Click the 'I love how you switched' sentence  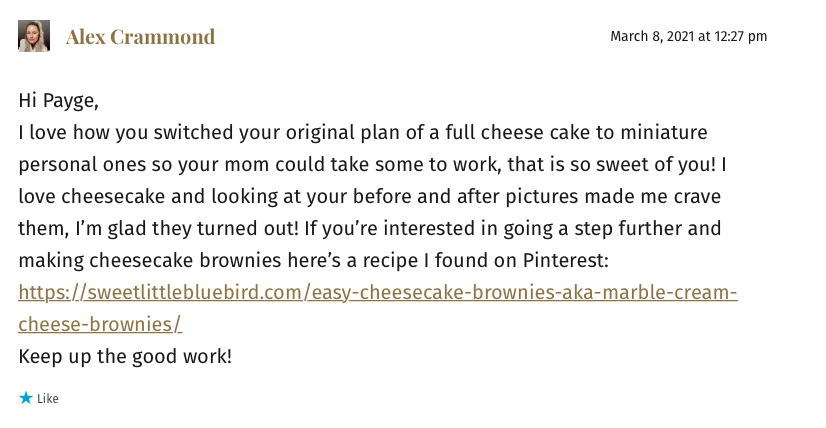127,132
